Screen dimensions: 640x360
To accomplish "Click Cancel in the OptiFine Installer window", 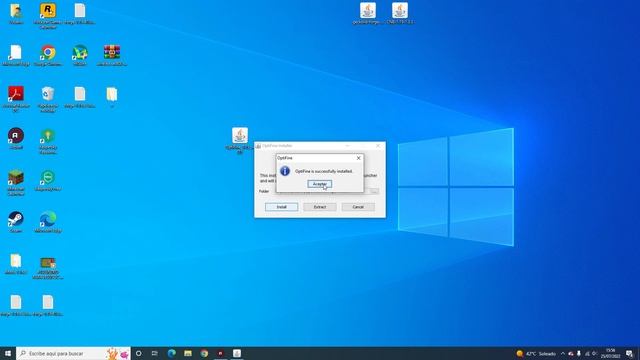I will (358, 207).
